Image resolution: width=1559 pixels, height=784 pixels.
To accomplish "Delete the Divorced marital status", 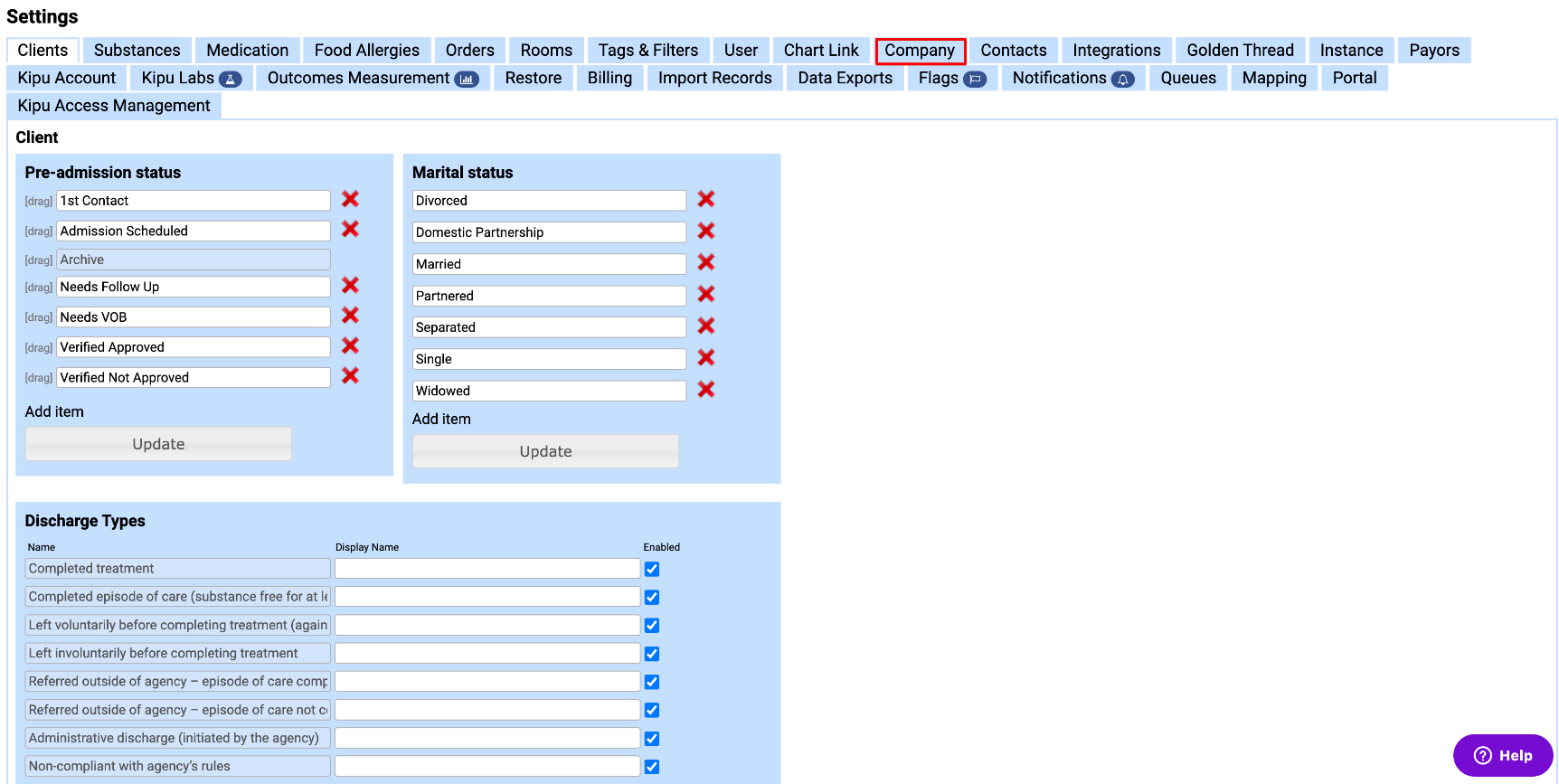I will [705, 200].
